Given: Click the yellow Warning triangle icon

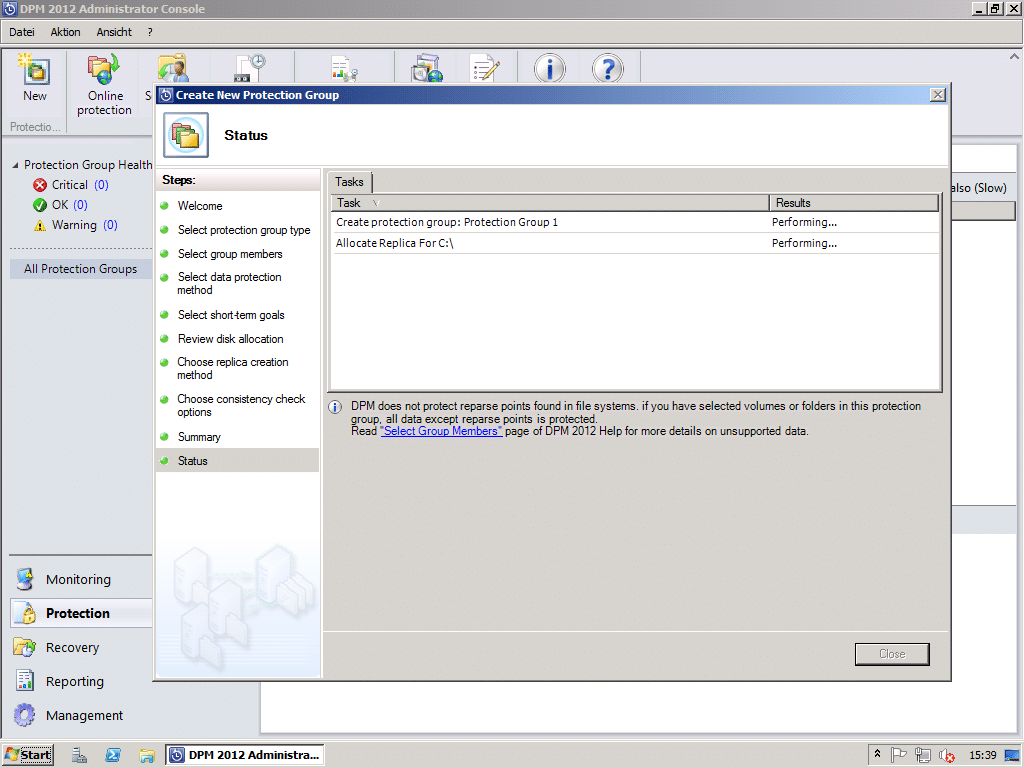Looking at the screenshot, I should pos(40,225).
